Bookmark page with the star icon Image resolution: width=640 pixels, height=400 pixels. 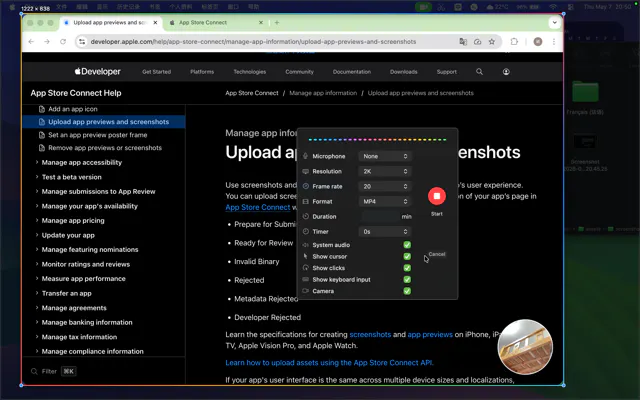492,42
